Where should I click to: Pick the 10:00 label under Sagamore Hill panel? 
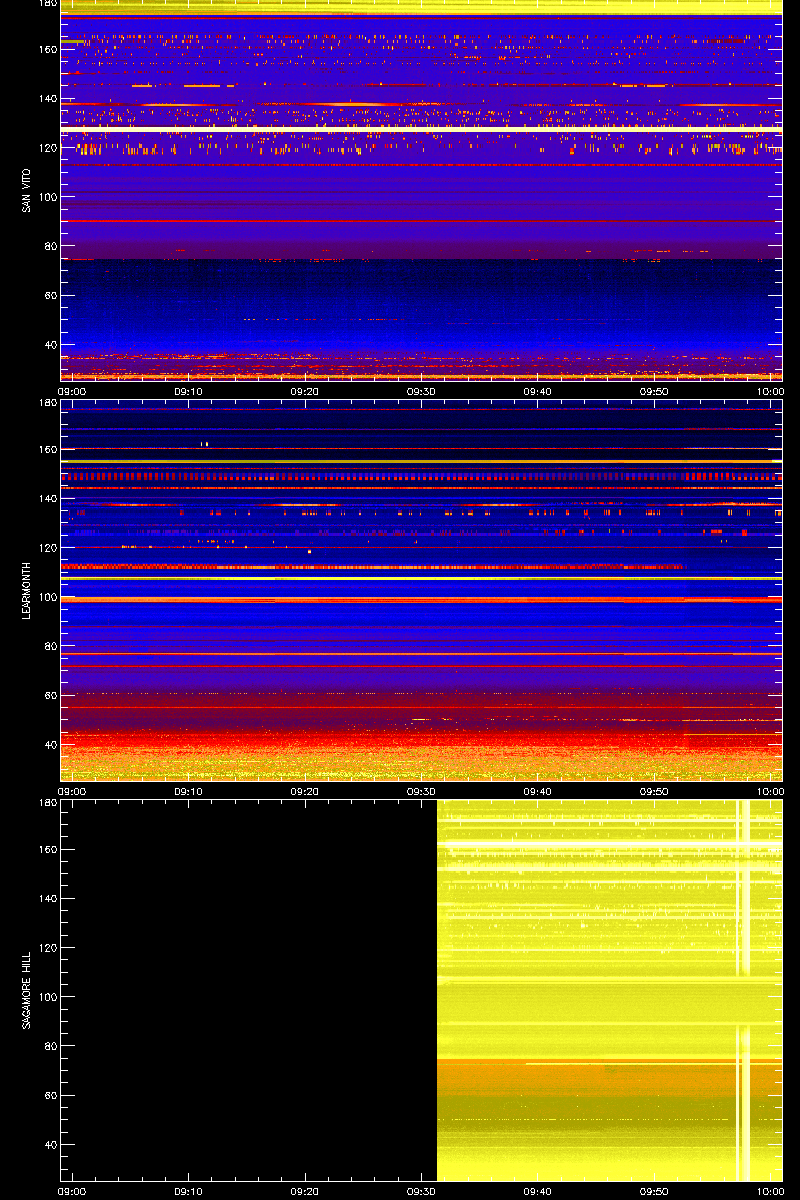[x=770, y=1192]
